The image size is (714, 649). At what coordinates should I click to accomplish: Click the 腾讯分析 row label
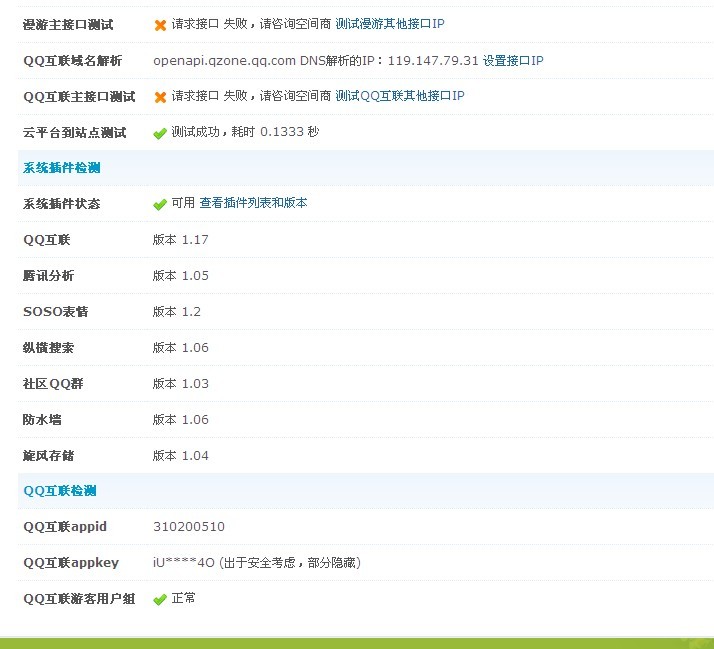point(48,276)
